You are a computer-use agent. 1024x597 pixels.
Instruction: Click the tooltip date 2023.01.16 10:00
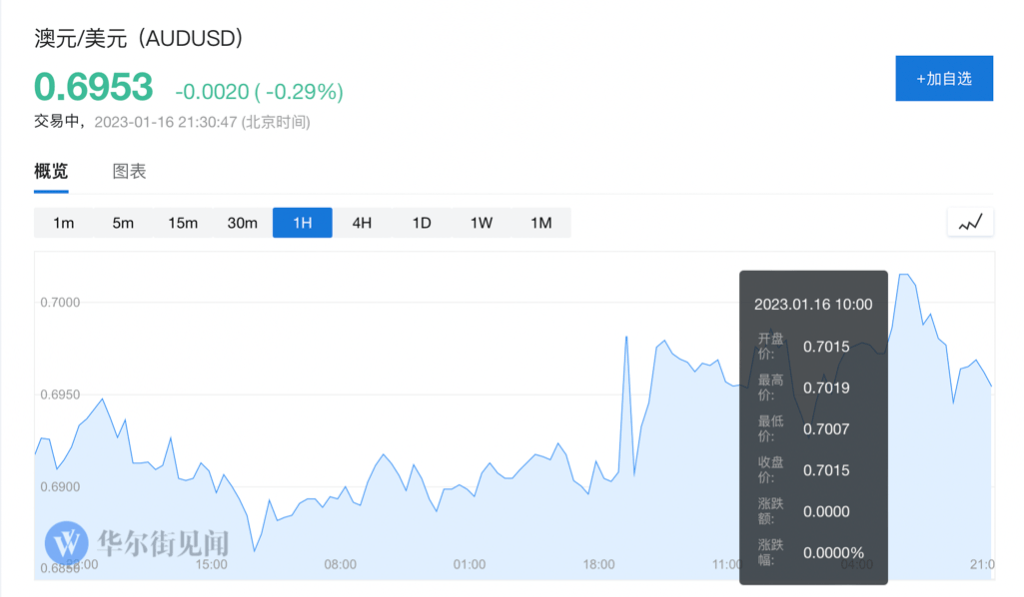pos(812,304)
